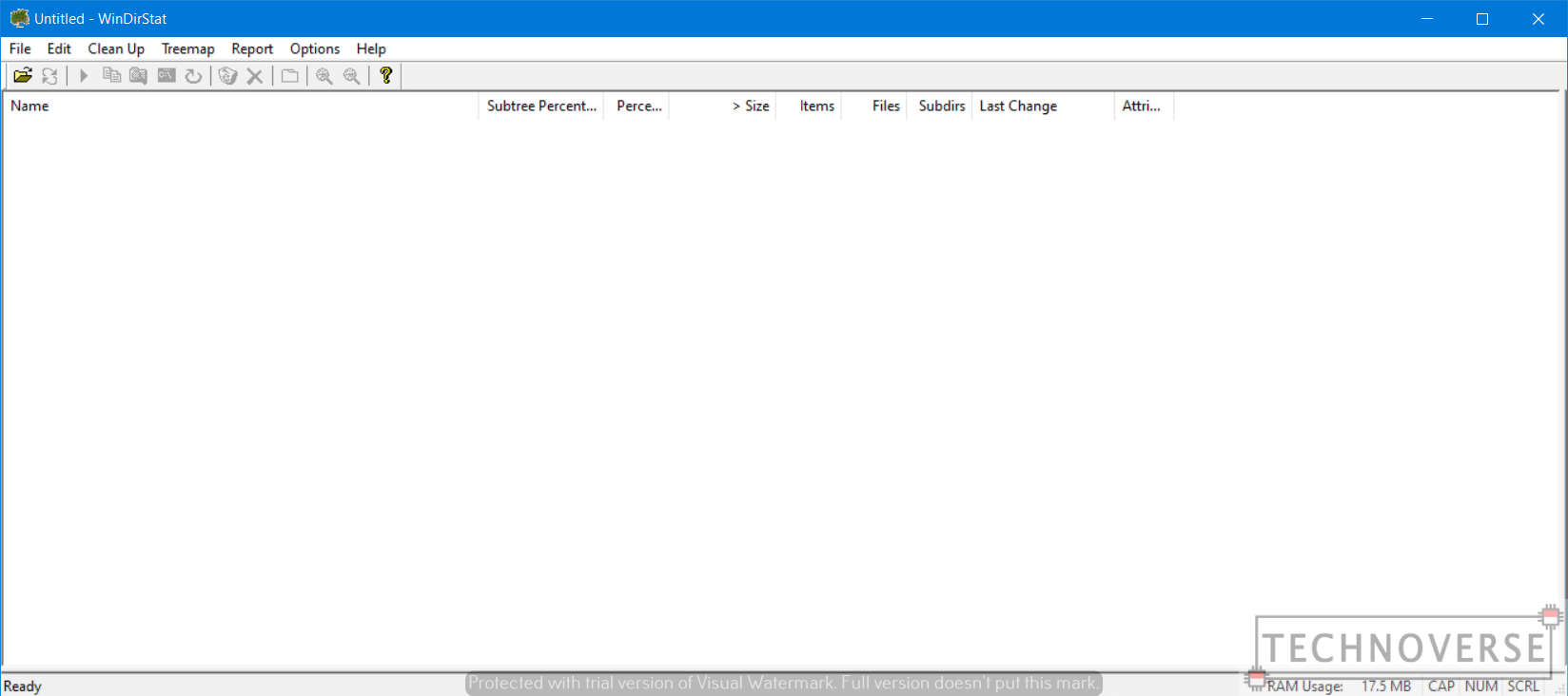Click the Refresh All toolbar icon
Image resolution: width=1568 pixels, height=696 pixels.
click(x=49, y=76)
